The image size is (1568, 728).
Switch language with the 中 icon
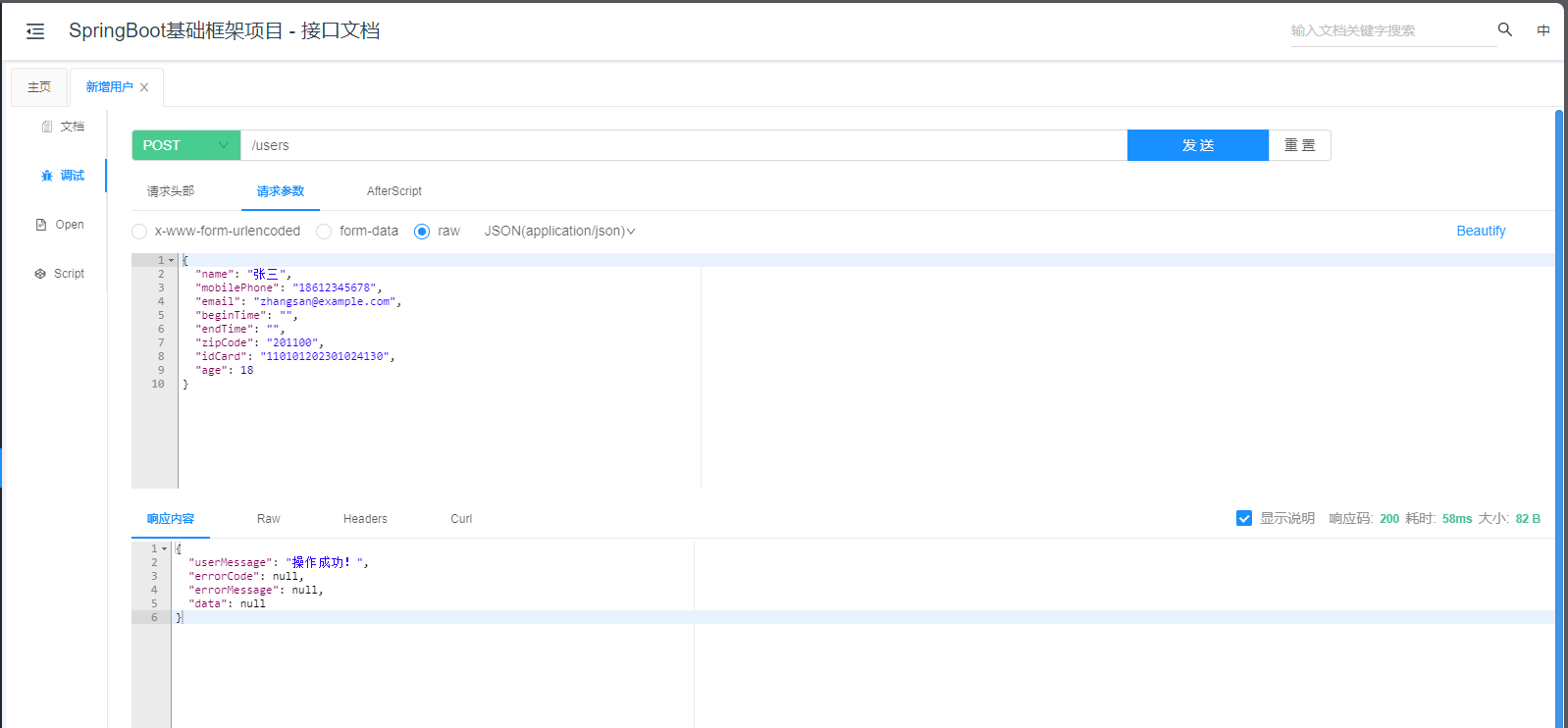coord(1543,30)
